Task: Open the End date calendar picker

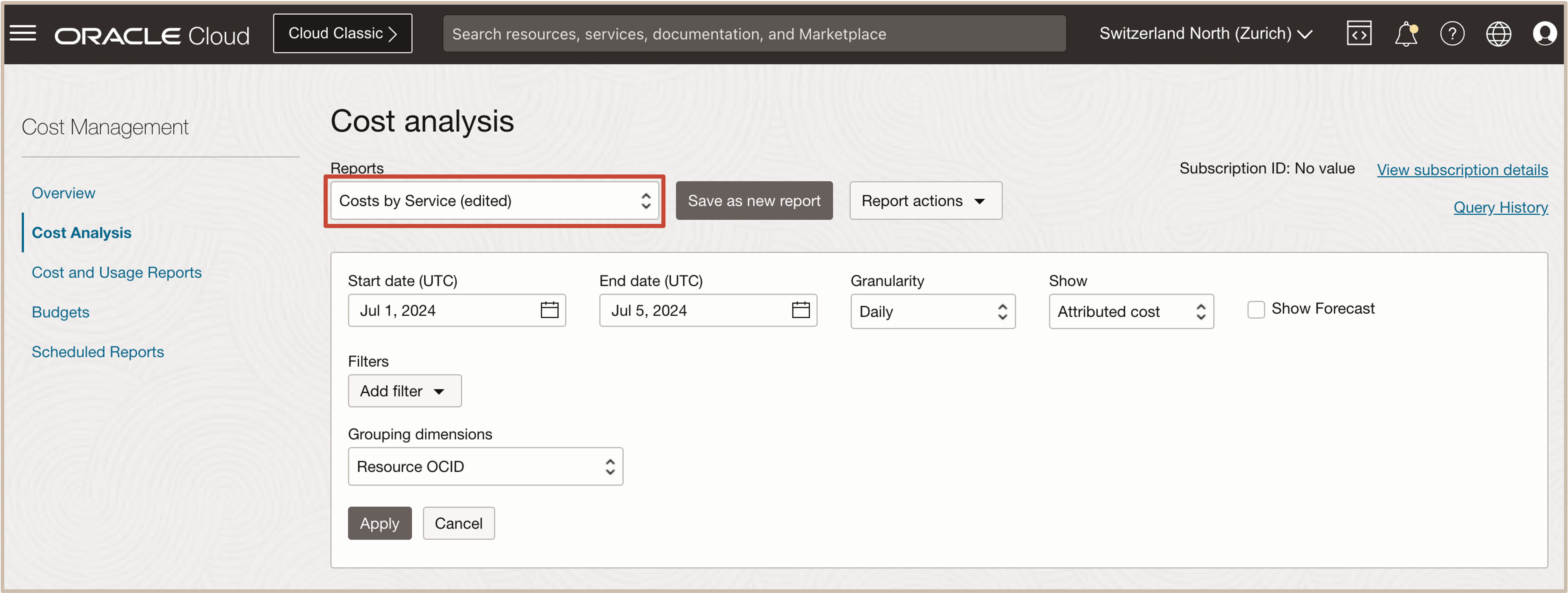Action: (x=800, y=311)
